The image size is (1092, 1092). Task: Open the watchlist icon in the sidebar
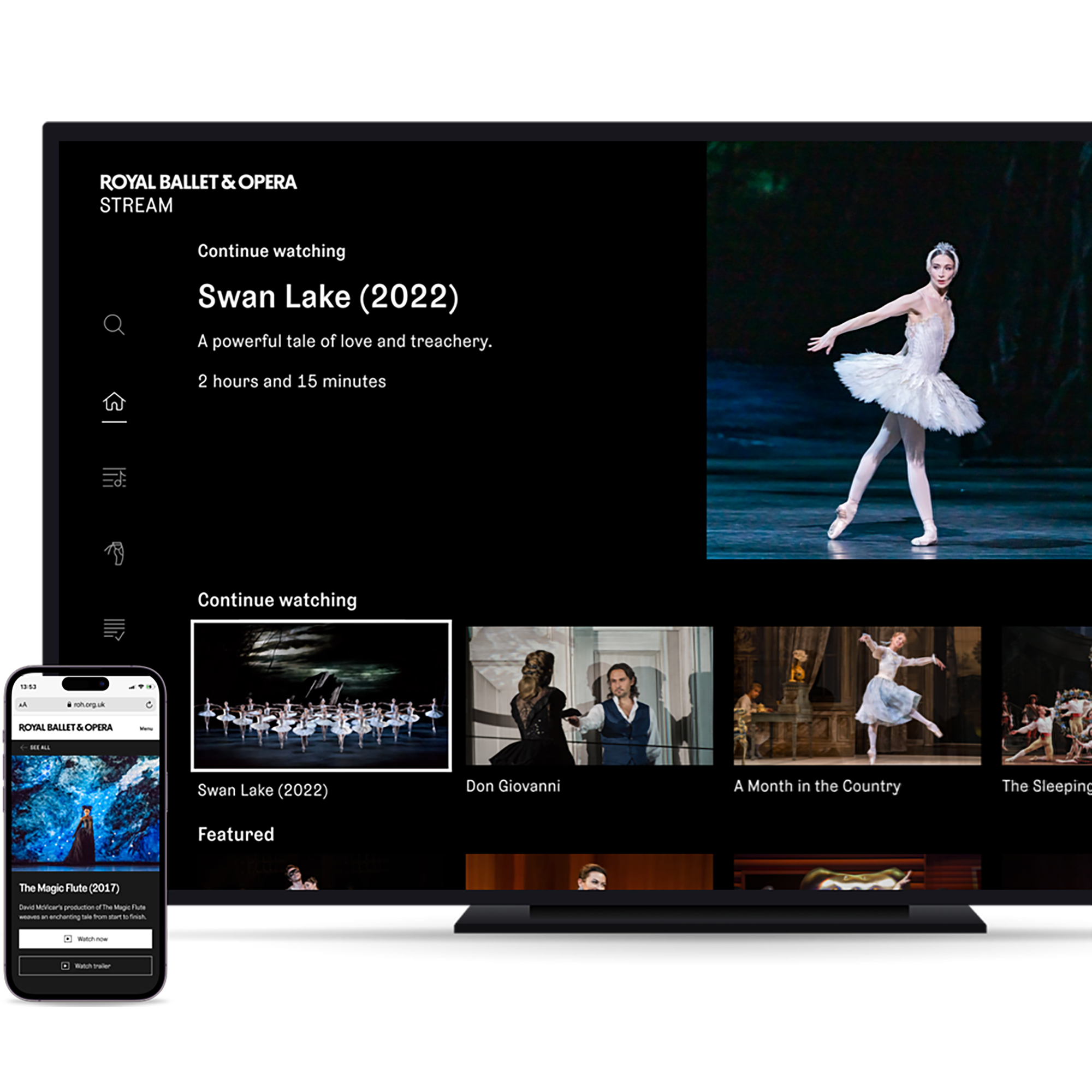[x=115, y=628]
